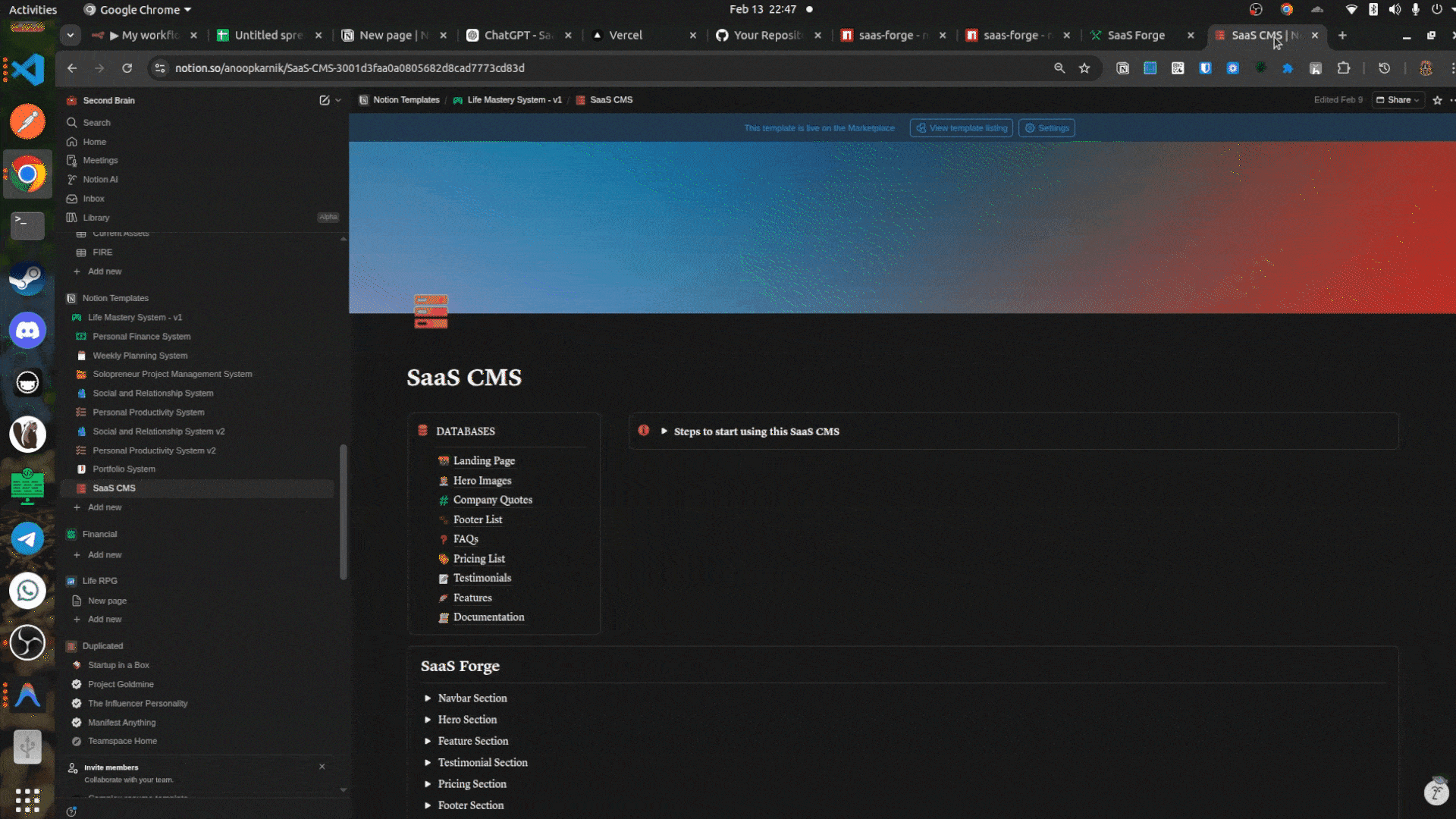Click the reload icon in Chrome's toolbar
This screenshot has width=1456, height=819.
pyautogui.click(x=127, y=68)
